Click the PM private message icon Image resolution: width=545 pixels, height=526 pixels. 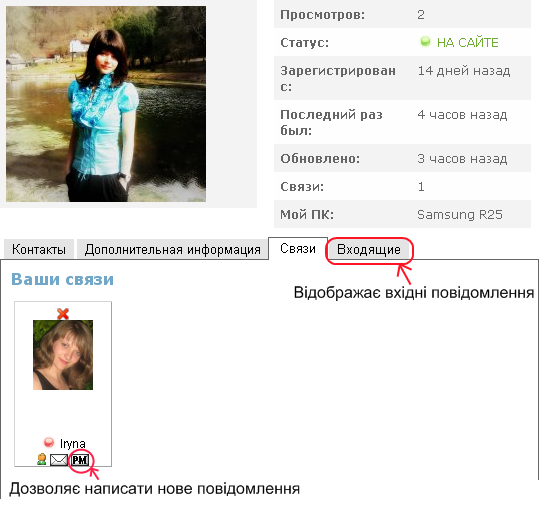coord(80,460)
